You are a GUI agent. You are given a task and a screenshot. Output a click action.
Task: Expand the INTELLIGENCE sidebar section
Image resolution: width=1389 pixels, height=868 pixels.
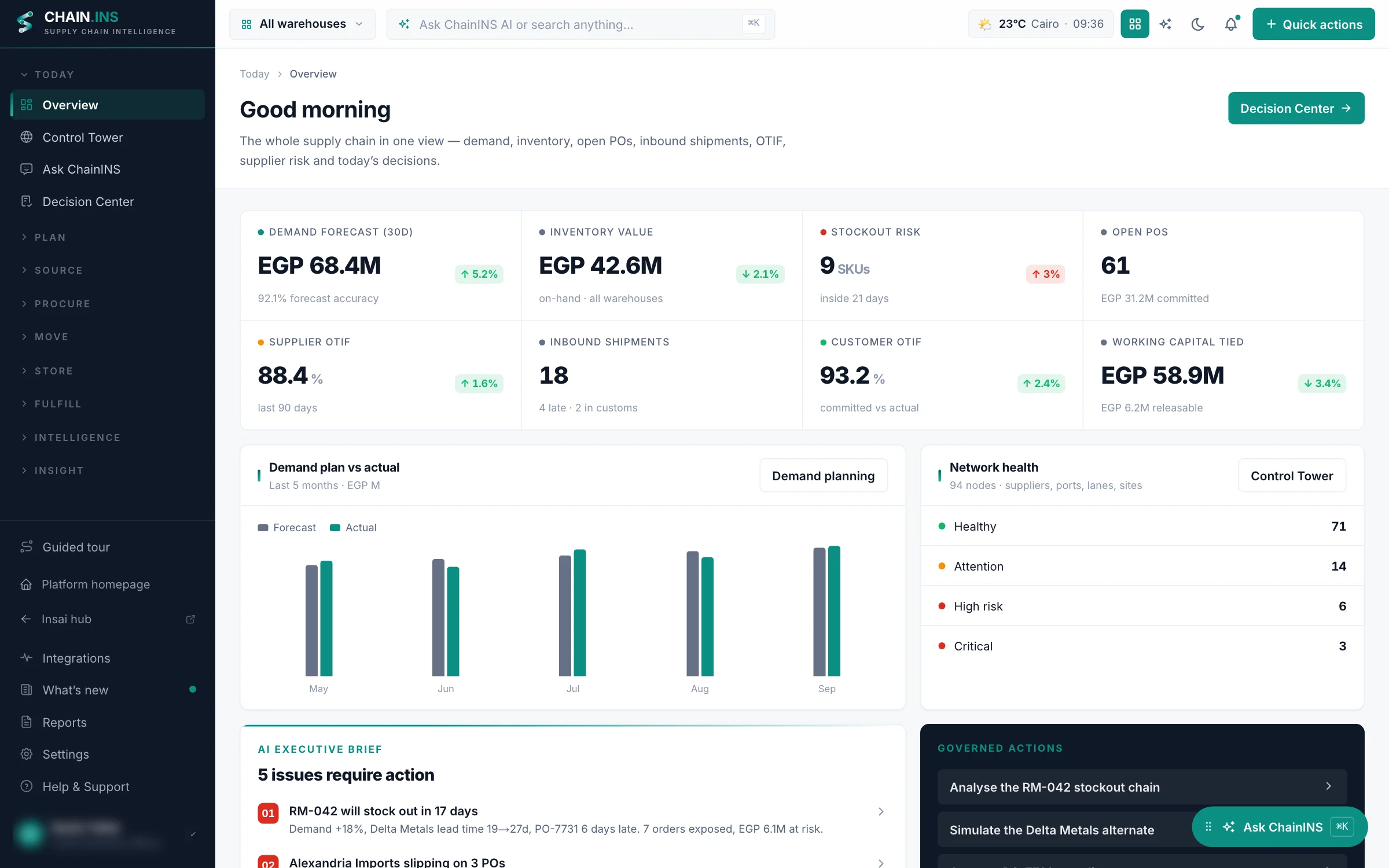[x=71, y=437]
